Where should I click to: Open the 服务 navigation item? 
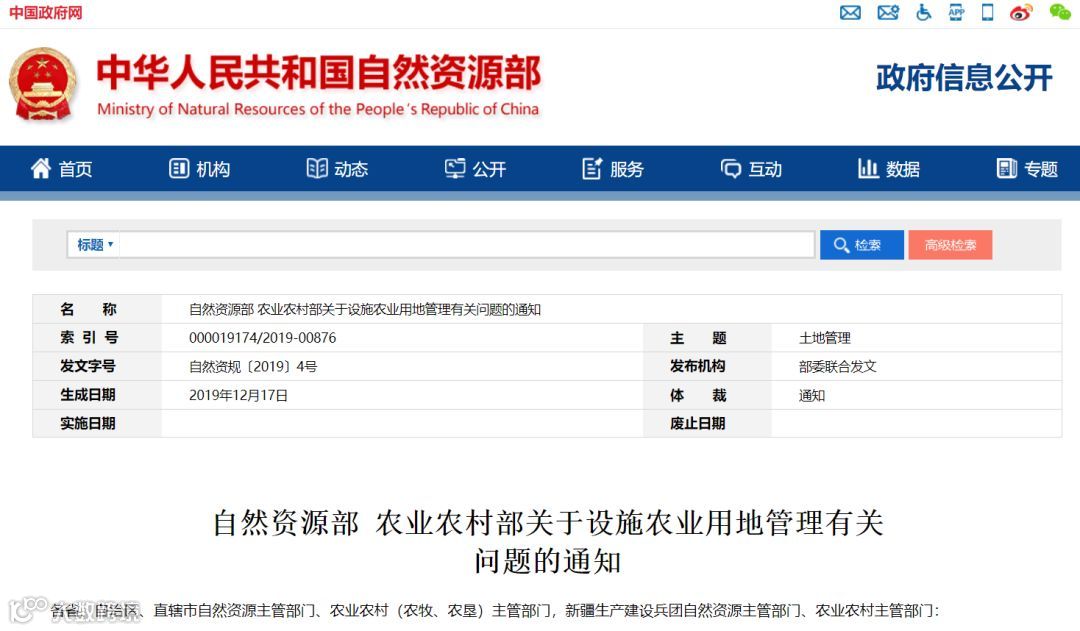(x=627, y=169)
